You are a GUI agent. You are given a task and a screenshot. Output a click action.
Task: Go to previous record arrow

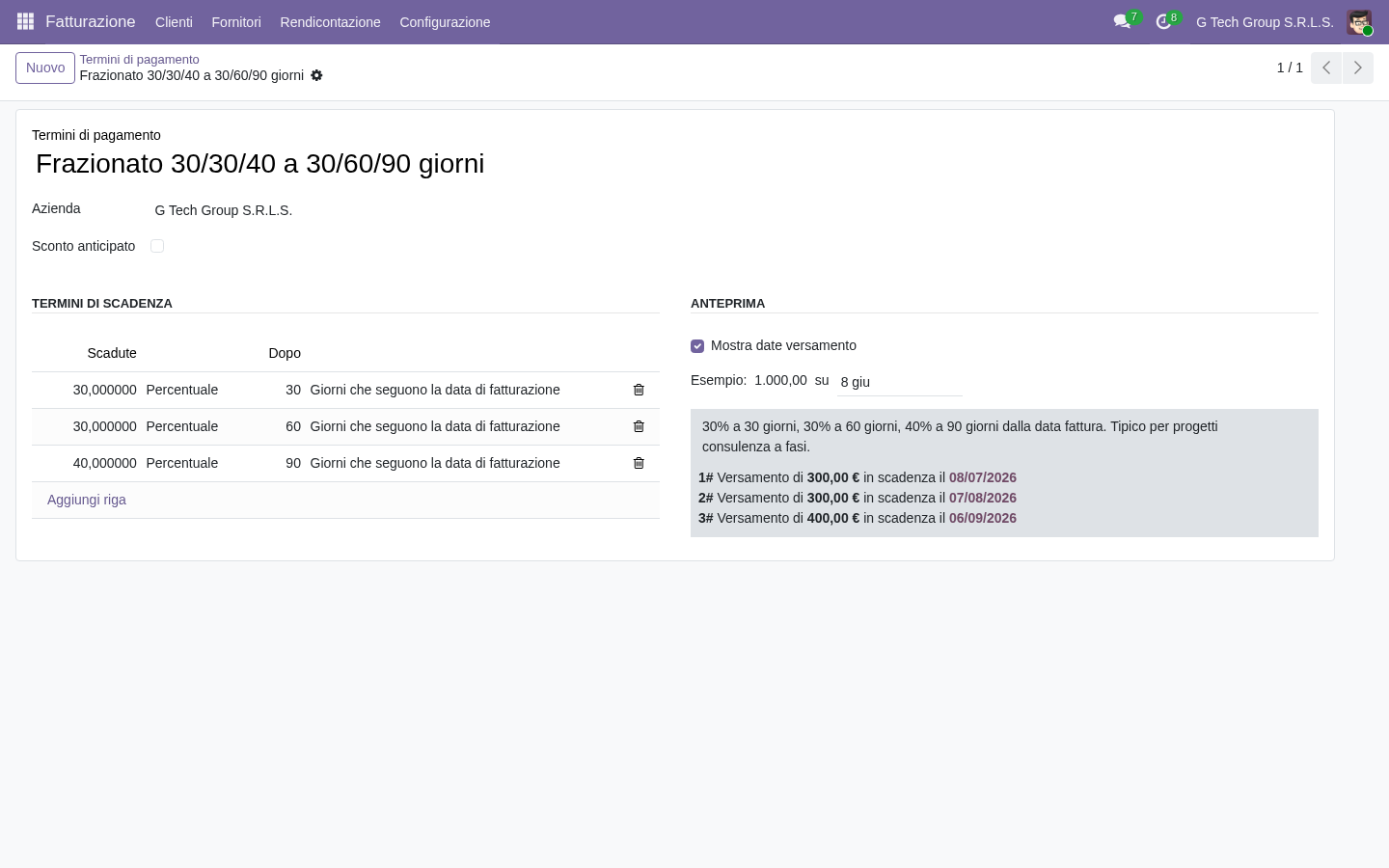tap(1326, 68)
